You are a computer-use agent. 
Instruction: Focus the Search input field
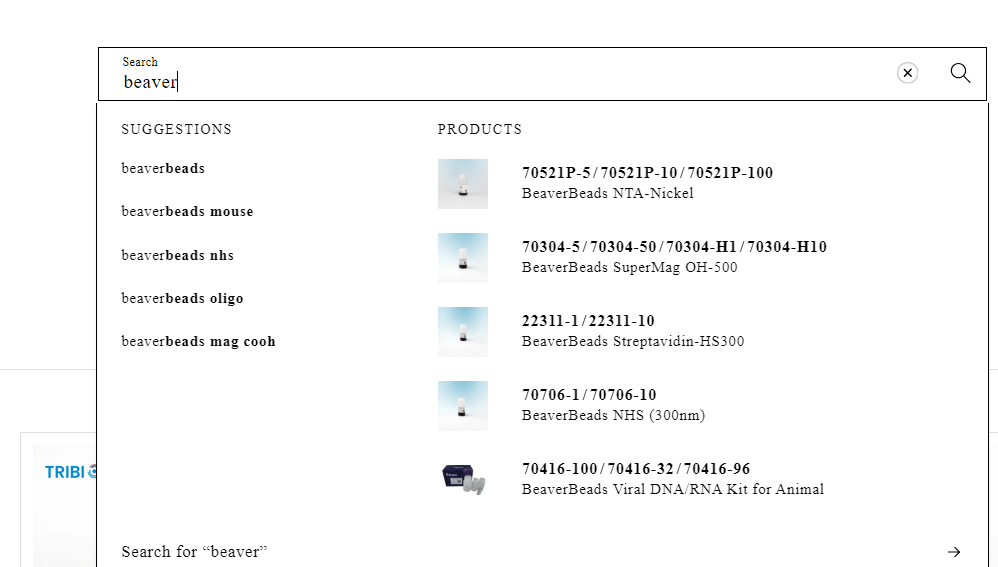[500, 82]
